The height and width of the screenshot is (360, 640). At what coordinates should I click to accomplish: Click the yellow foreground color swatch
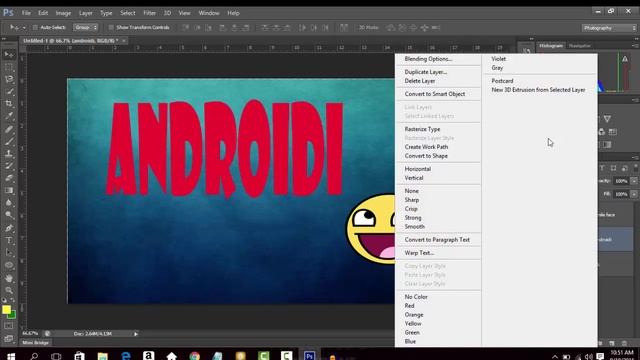[x=6, y=310]
